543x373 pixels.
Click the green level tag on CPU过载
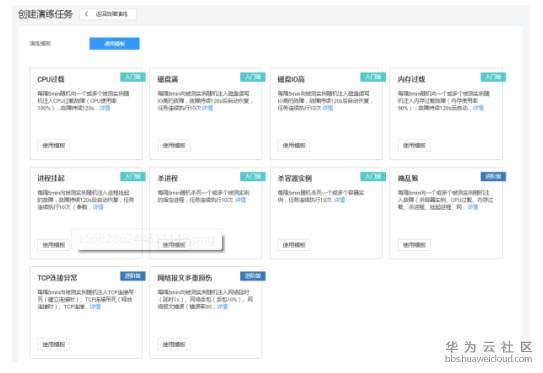click(133, 77)
